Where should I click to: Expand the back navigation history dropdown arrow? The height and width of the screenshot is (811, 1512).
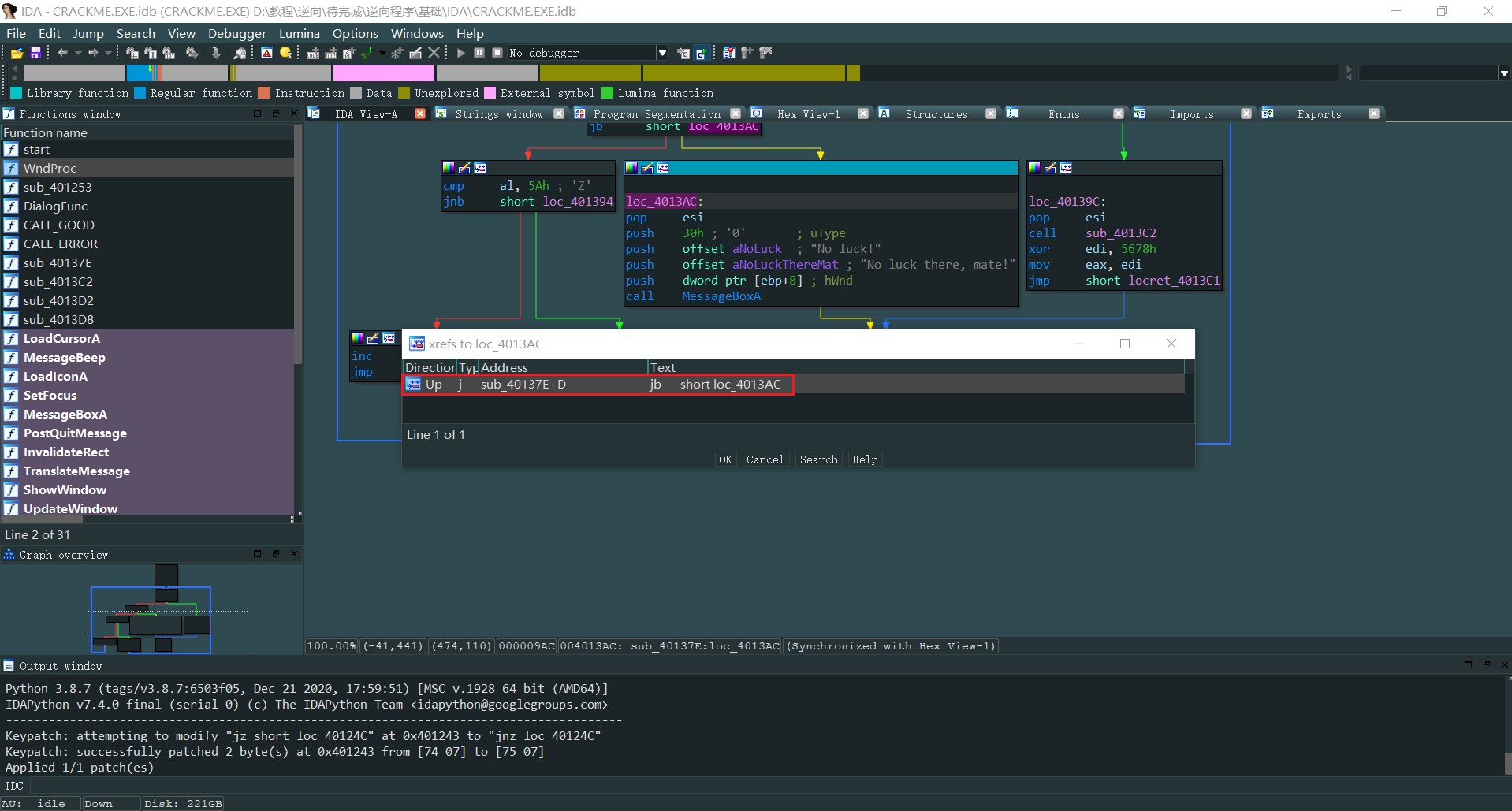coord(78,53)
